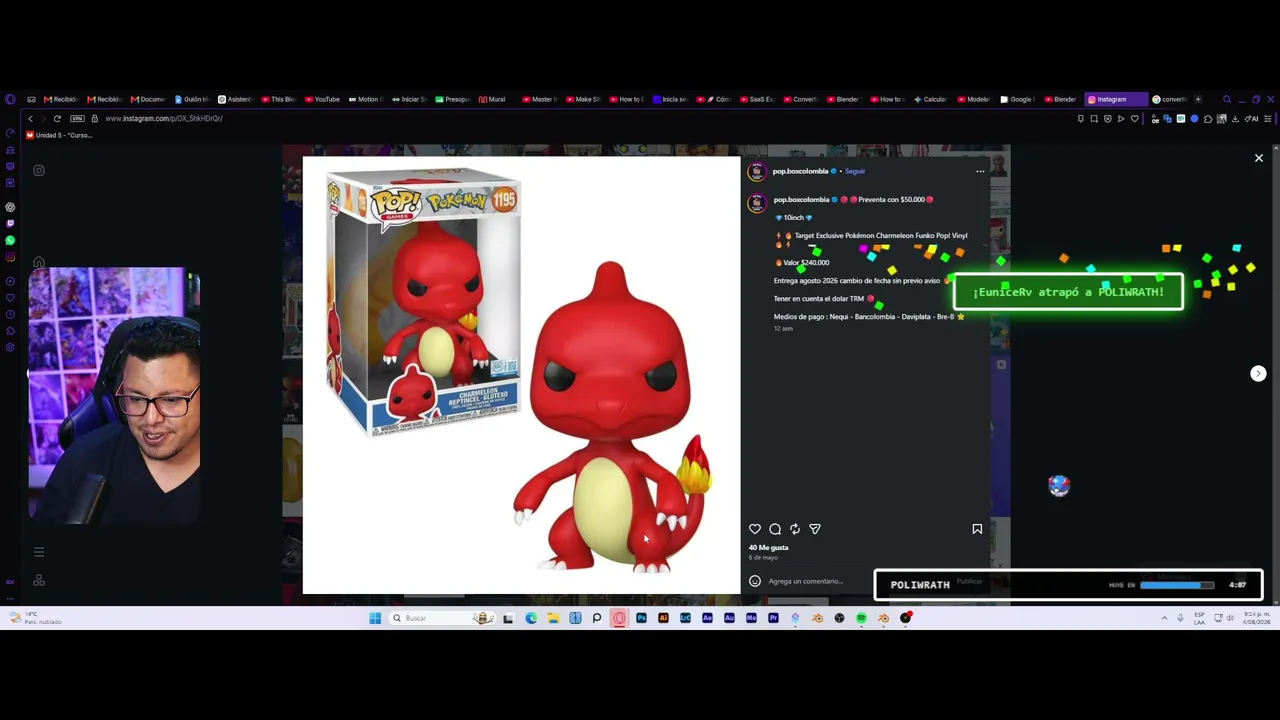Click the Charmeleon Funko Pop image

pos(521,375)
